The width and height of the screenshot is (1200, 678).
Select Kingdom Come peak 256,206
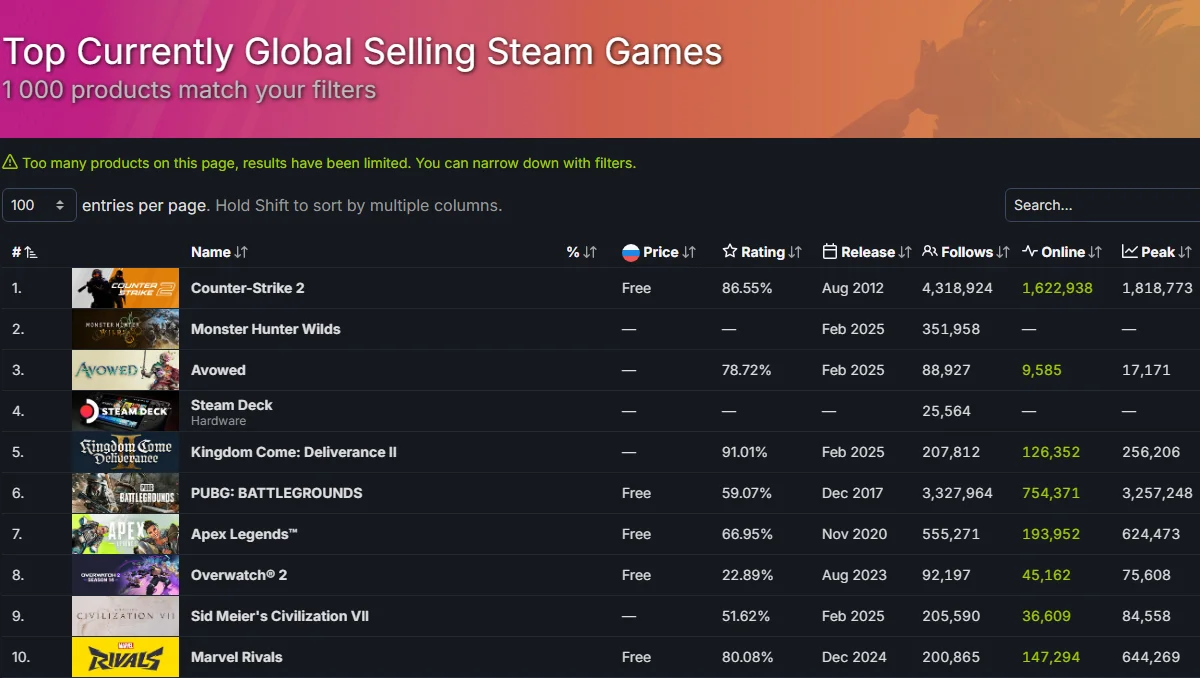click(x=1151, y=452)
